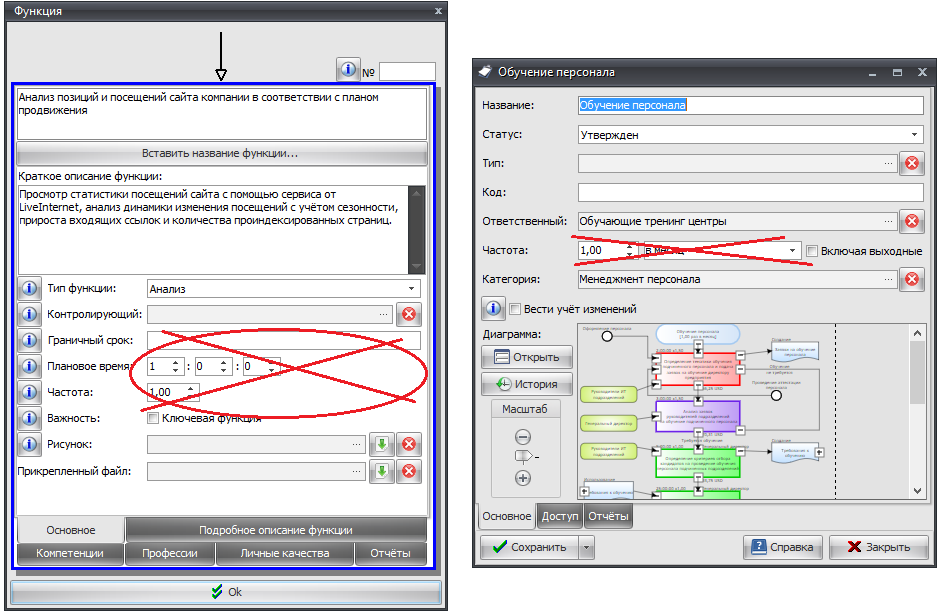
Task: Check the Вести учёт изменений option
Action: 516,309
